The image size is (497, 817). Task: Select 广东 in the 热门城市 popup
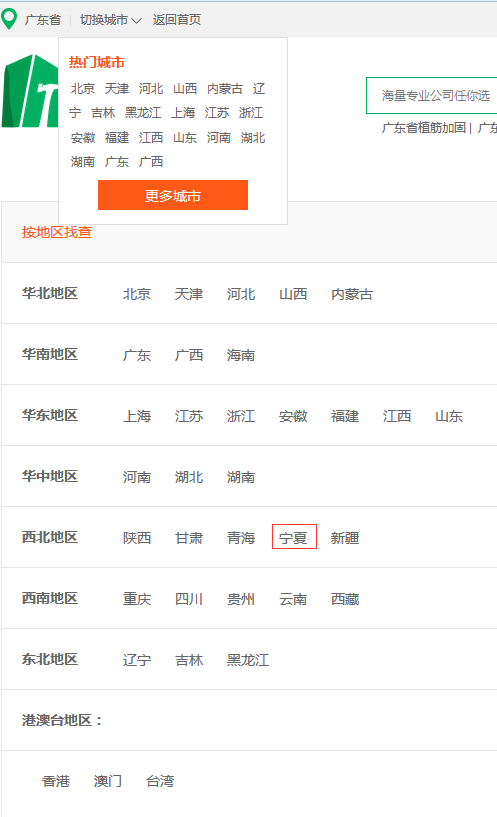(117, 162)
